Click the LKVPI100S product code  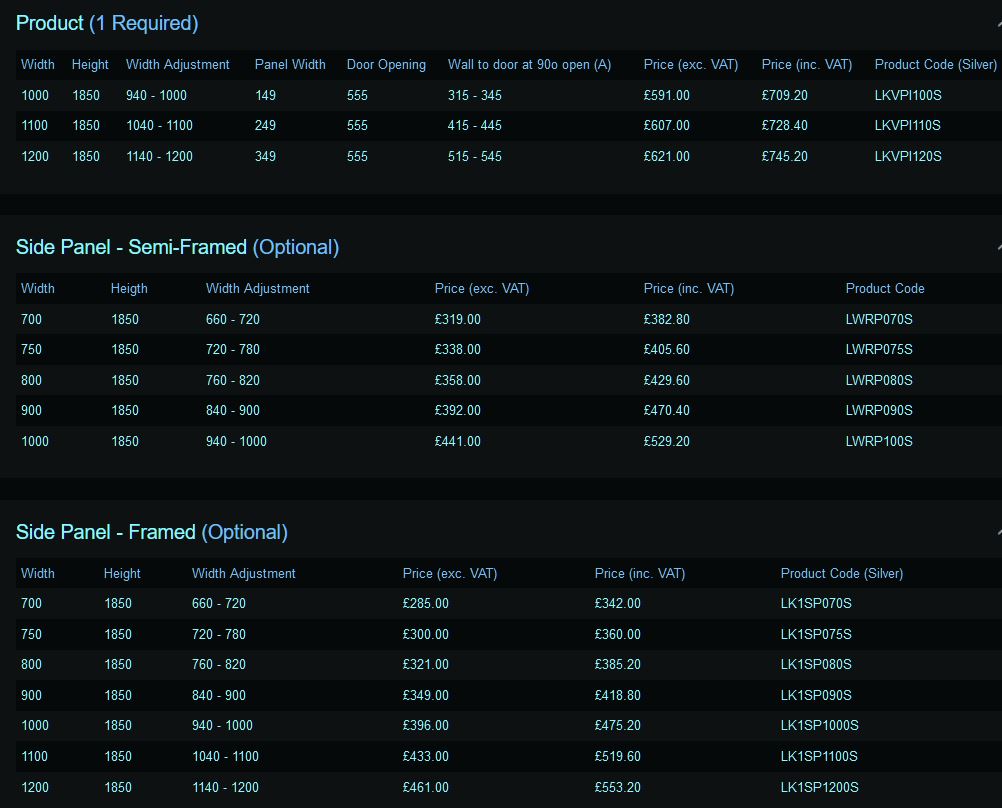click(x=907, y=95)
